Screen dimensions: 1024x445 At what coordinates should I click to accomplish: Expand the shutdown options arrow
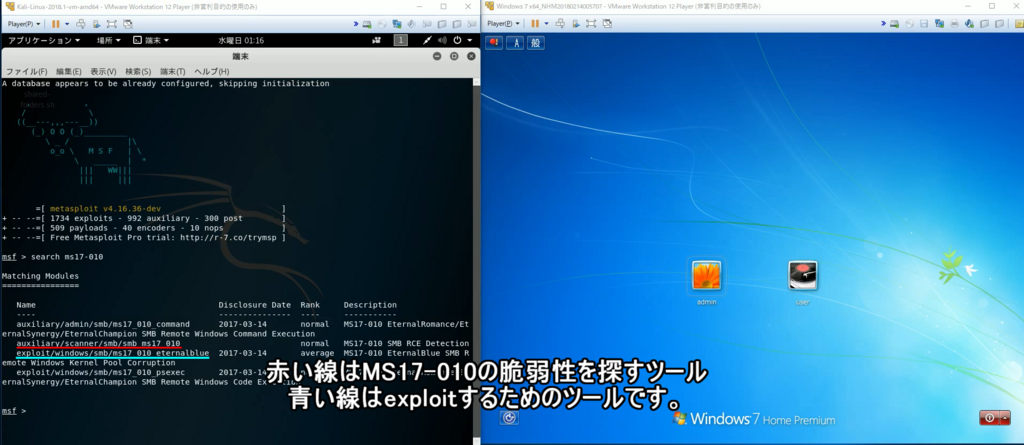[x=1005, y=418]
